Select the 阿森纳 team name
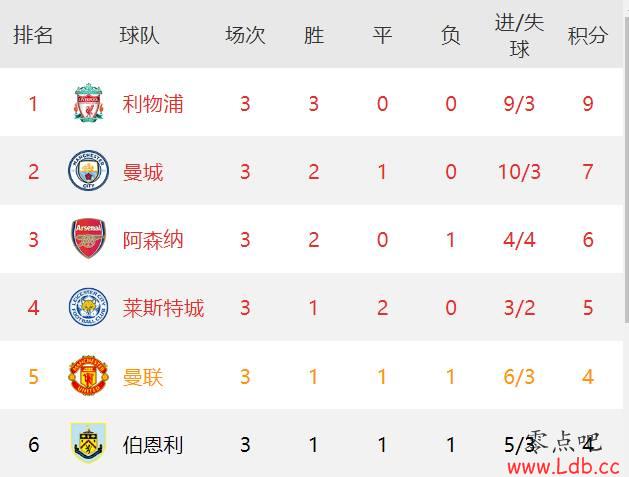Viewport: 629px width, 477px height. pyautogui.click(x=153, y=240)
